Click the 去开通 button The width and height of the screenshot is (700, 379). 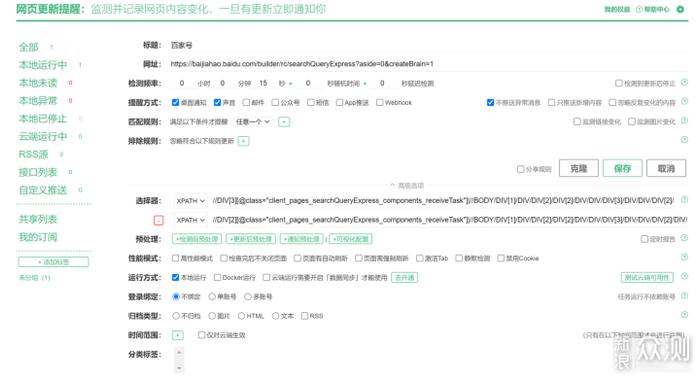point(404,278)
